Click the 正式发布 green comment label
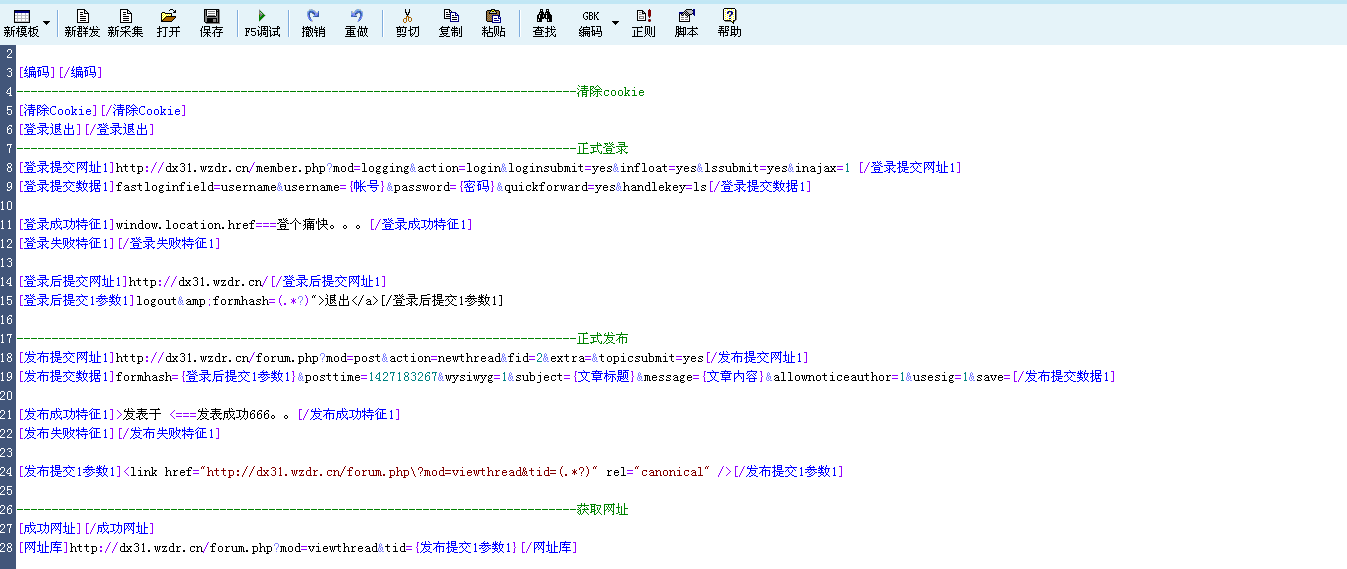The height and width of the screenshot is (569, 1347). click(x=602, y=339)
